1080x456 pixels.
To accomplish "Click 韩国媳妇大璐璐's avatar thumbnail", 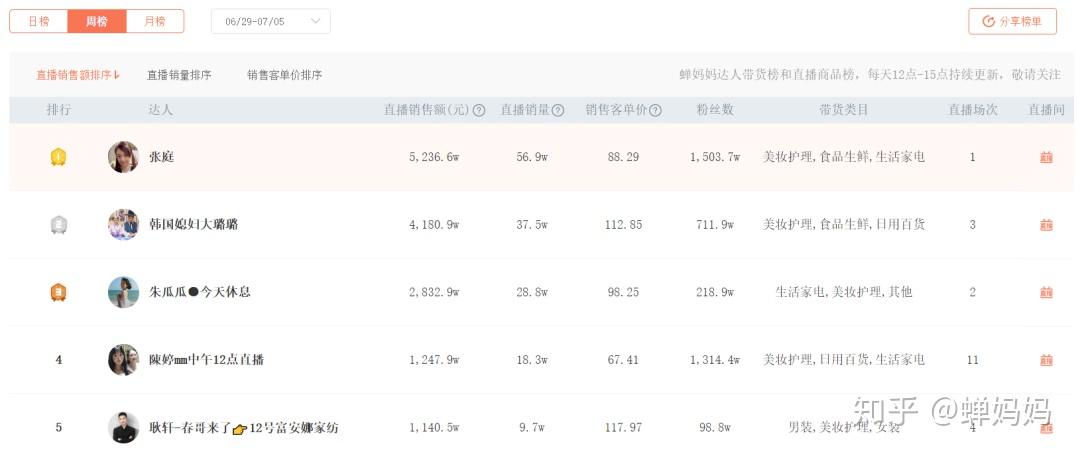I will pos(123,225).
